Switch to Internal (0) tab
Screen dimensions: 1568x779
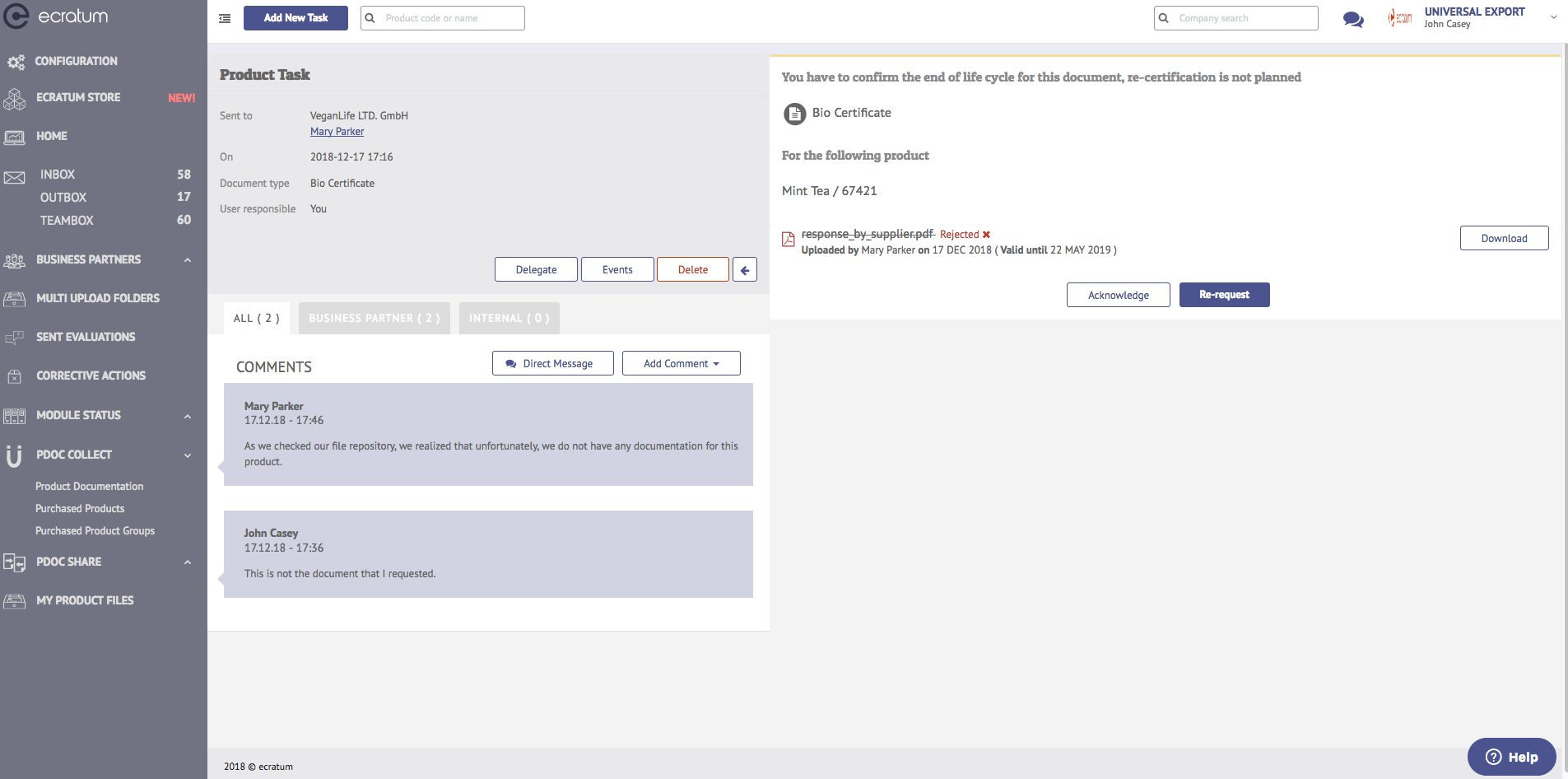509,318
